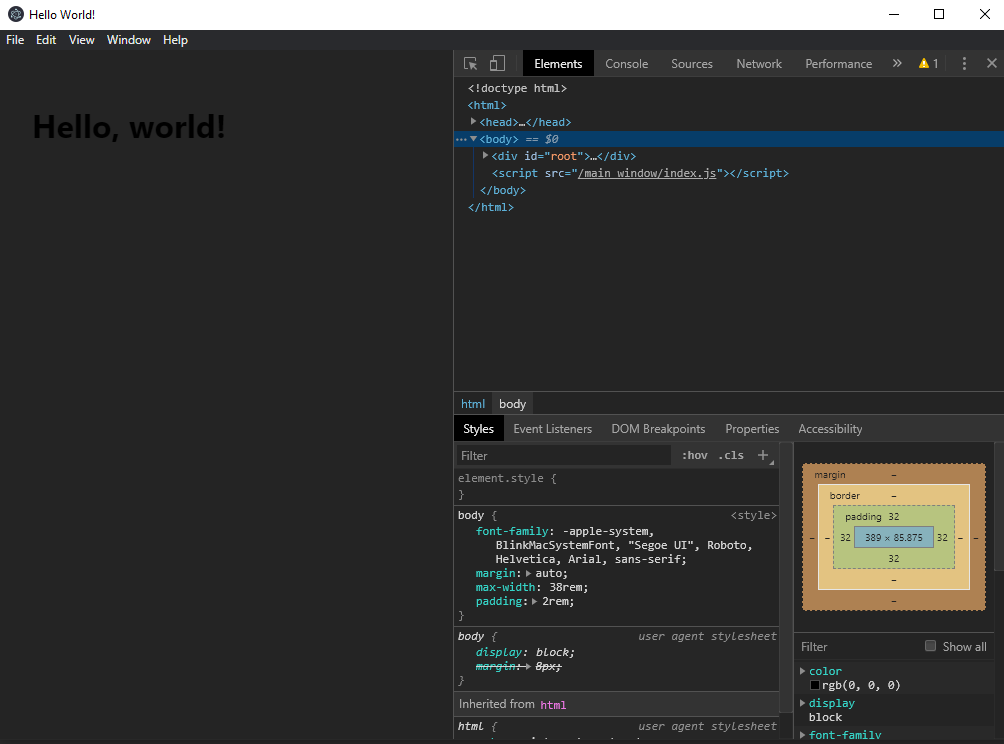The height and width of the screenshot is (744, 1004).
Task: Expand the div id root node
Action: pyautogui.click(x=486, y=156)
